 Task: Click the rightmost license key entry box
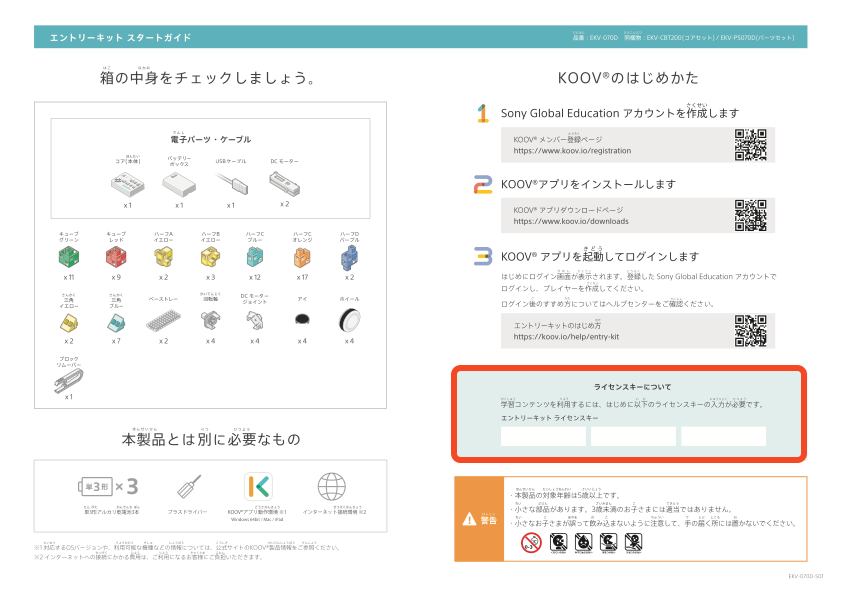(724, 436)
